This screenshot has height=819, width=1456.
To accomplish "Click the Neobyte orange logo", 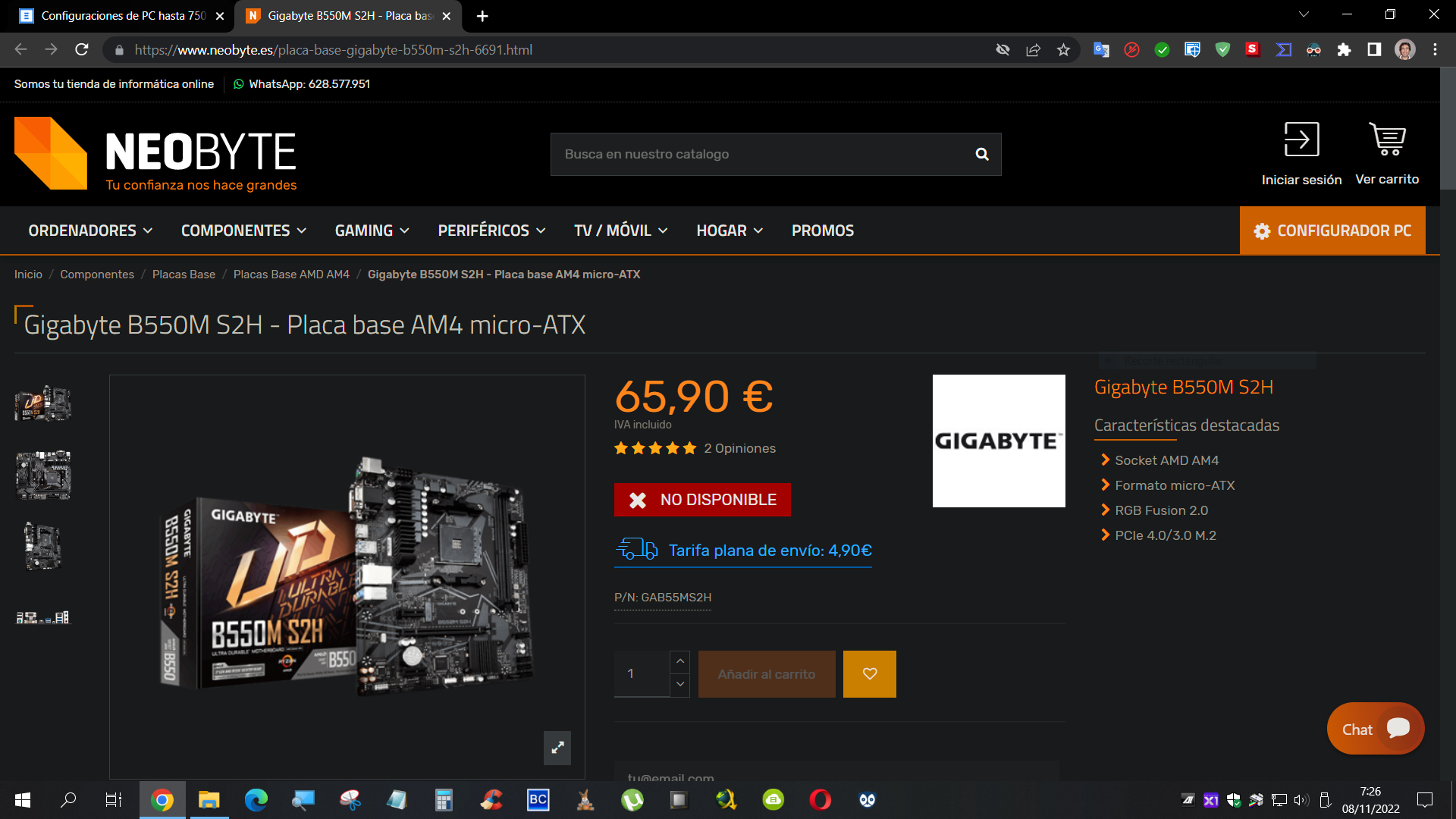I will click(51, 153).
